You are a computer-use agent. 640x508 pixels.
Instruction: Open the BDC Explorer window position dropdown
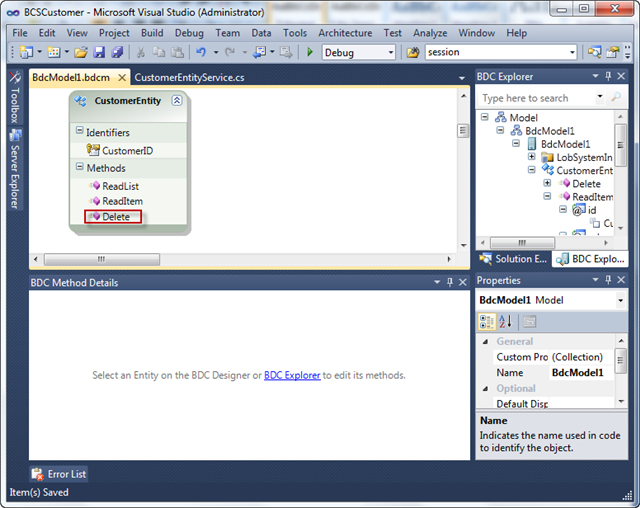(596, 76)
